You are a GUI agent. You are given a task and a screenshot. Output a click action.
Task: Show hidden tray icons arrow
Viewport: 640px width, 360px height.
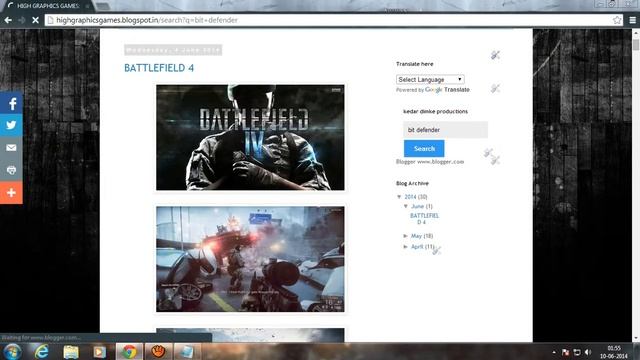click(x=554, y=352)
